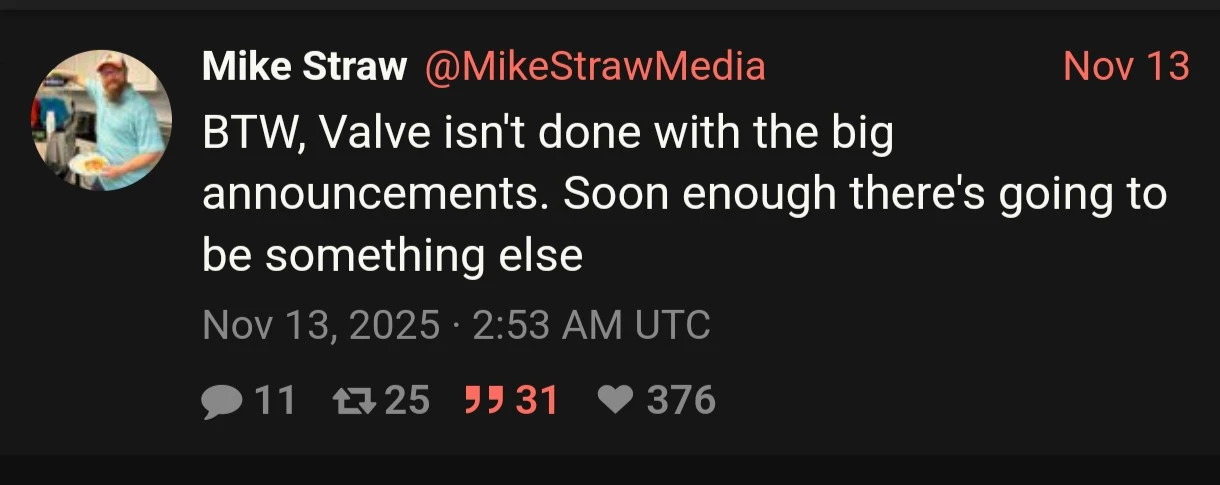Screen dimensions: 1220x485
Task: Click the red quote marks icon
Action: click(484, 401)
